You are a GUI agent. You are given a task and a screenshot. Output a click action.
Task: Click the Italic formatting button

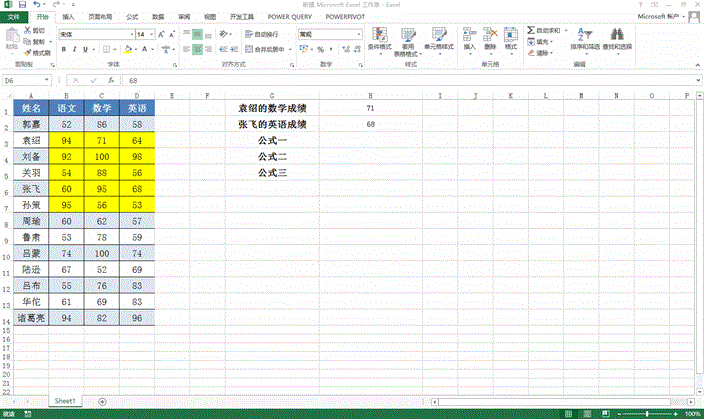pos(72,48)
